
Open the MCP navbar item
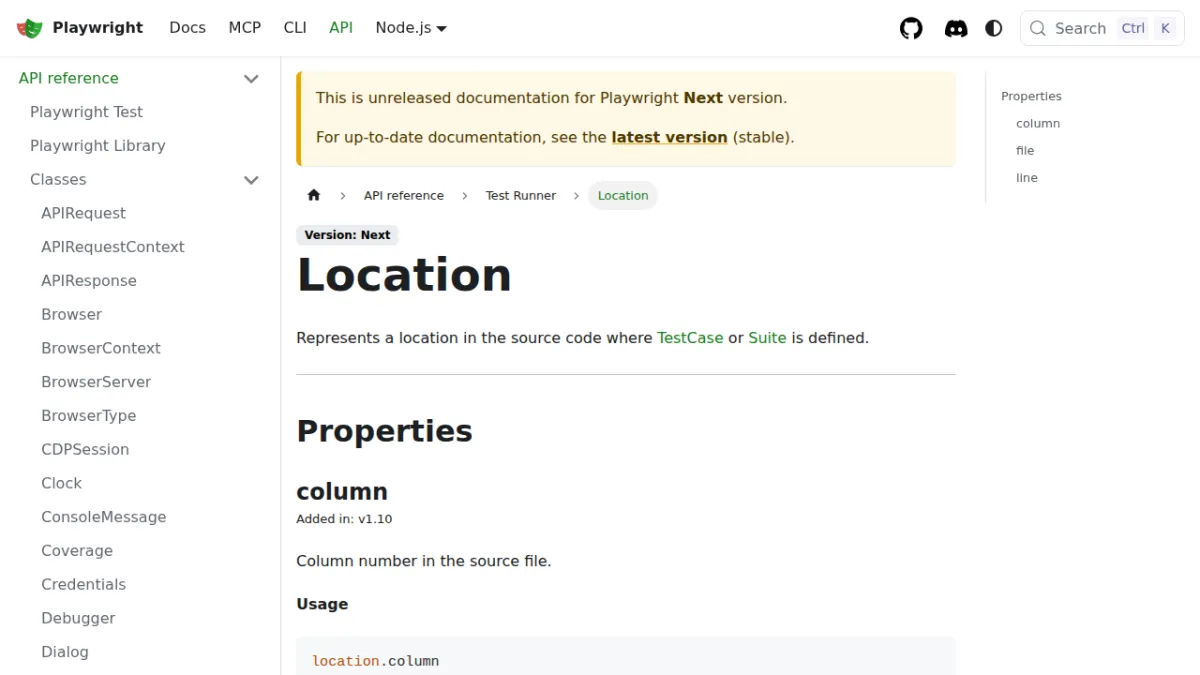tap(245, 28)
